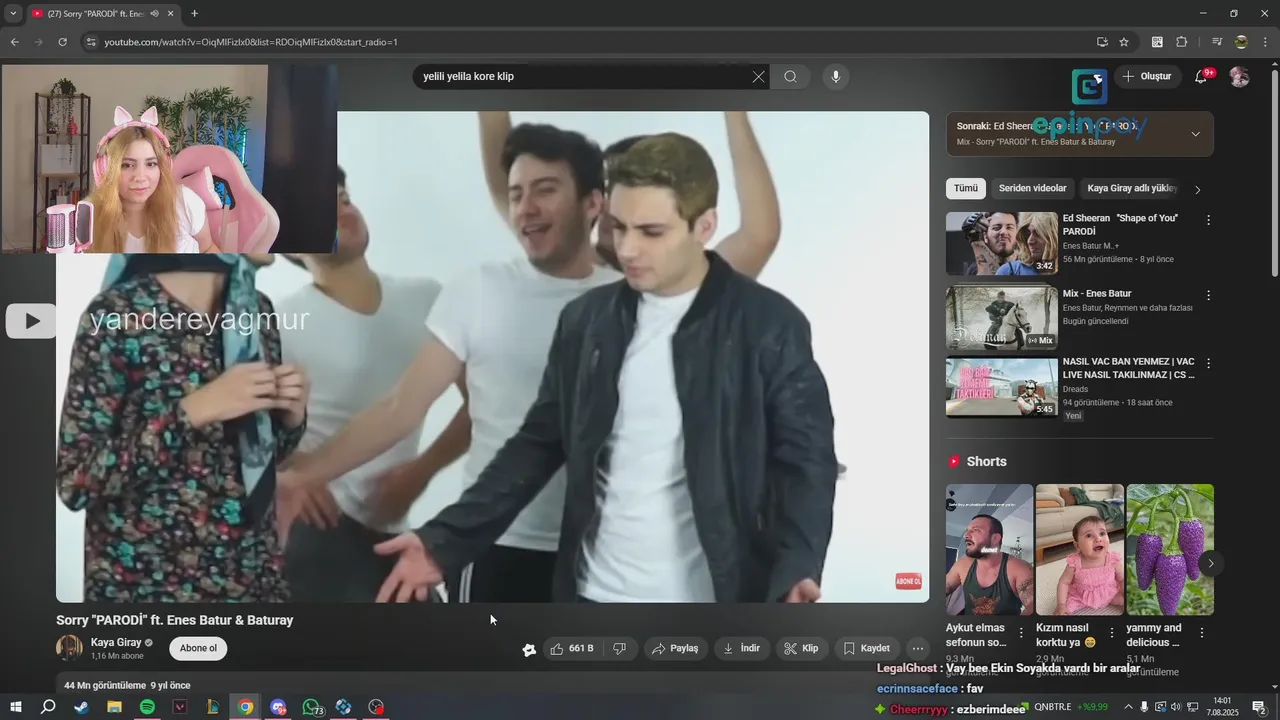Reload the page
Image resolution: width=1280 pixels, height=720 pixels.
click(62, 42)
